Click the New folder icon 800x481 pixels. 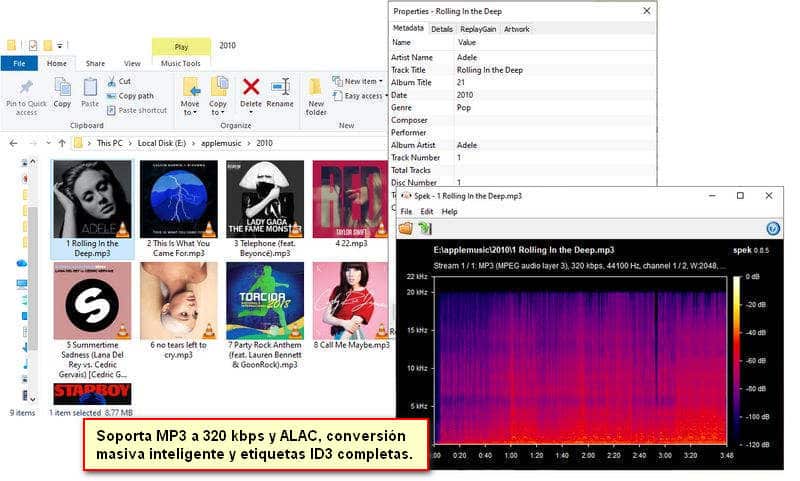click(x=315, y=87)
